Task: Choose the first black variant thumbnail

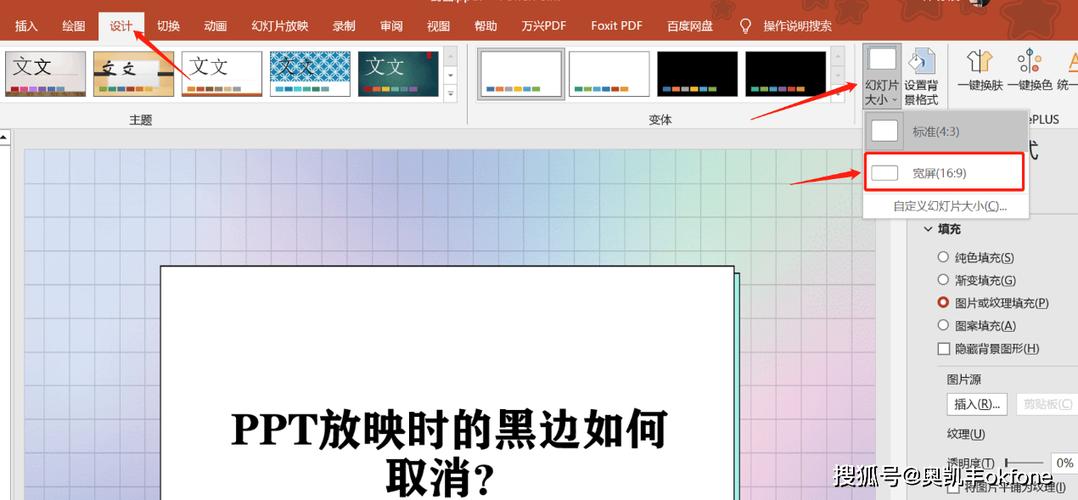Action: pos(697,74)
